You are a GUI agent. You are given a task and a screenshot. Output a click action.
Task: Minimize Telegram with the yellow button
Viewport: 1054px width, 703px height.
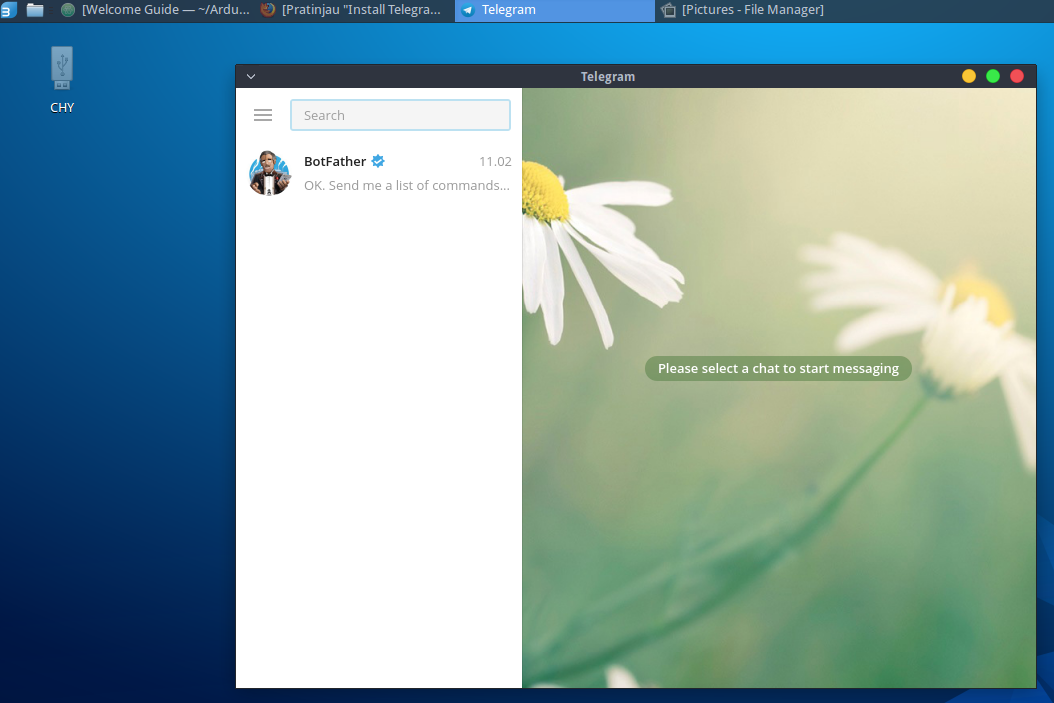pyautogui.click(x=969, y=76)
